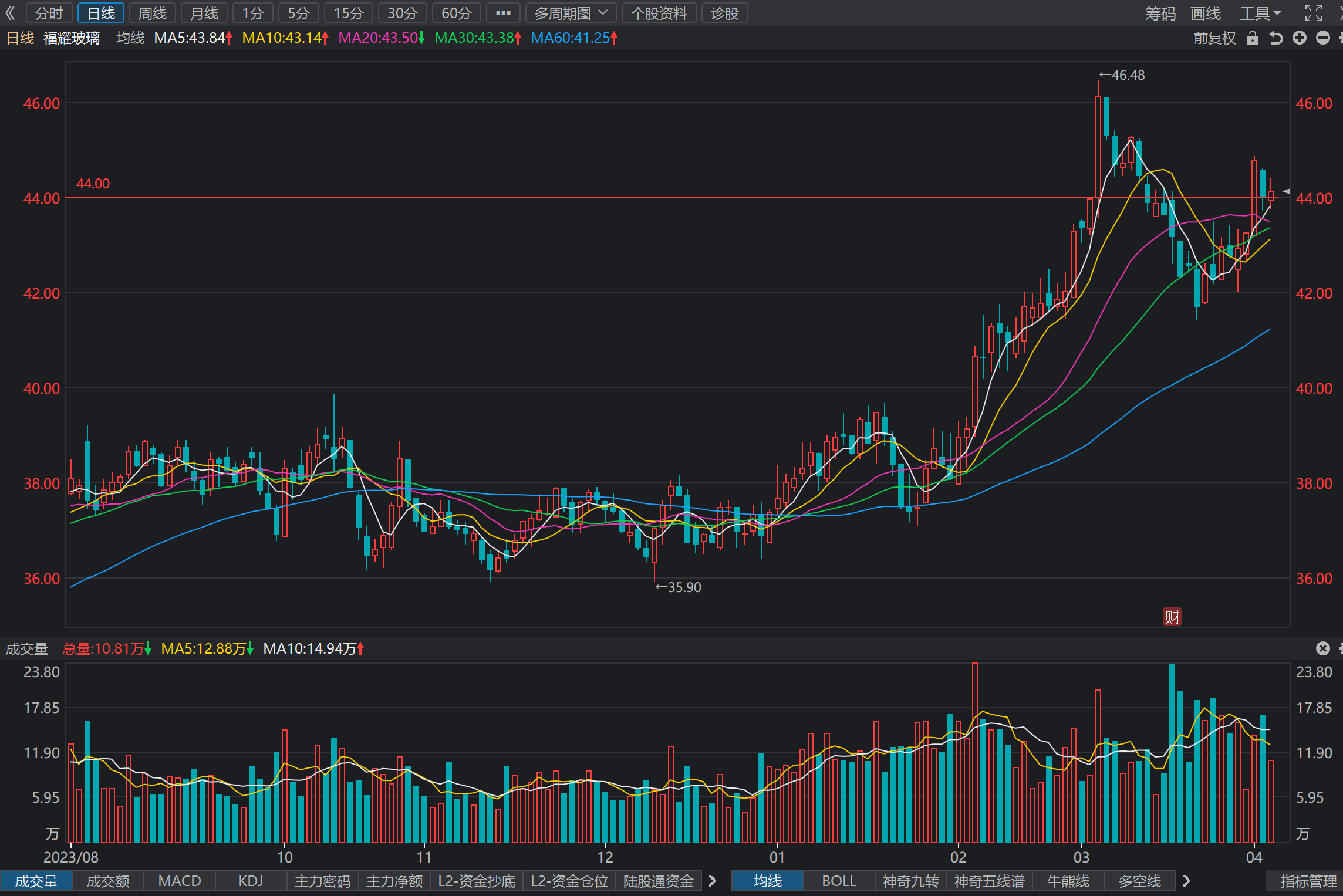
Task: Switch to 分时 intraday view
Action: pyautogui.click(x=49, y=13)
